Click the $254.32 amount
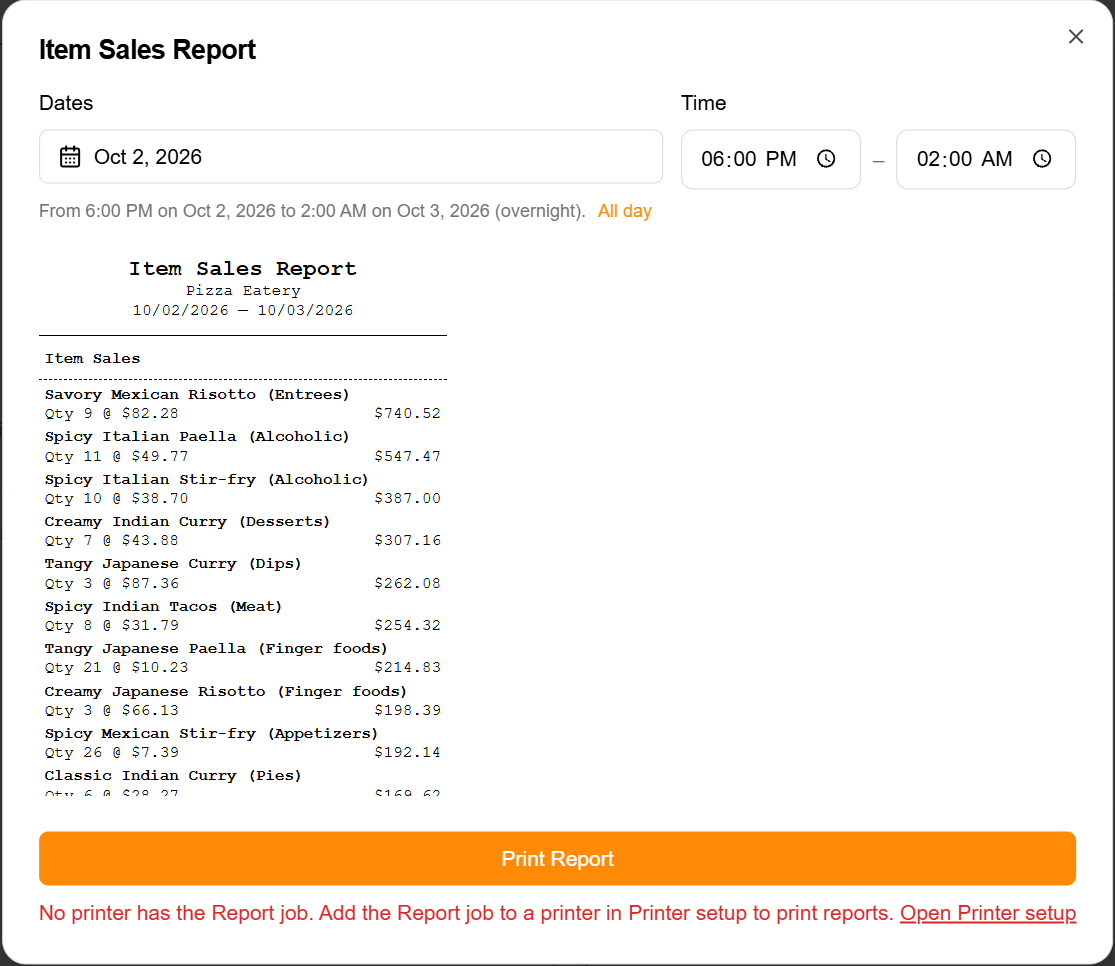Image resolution: width=1115 pixels, height=966 pixels. click(x=407, y=625)
